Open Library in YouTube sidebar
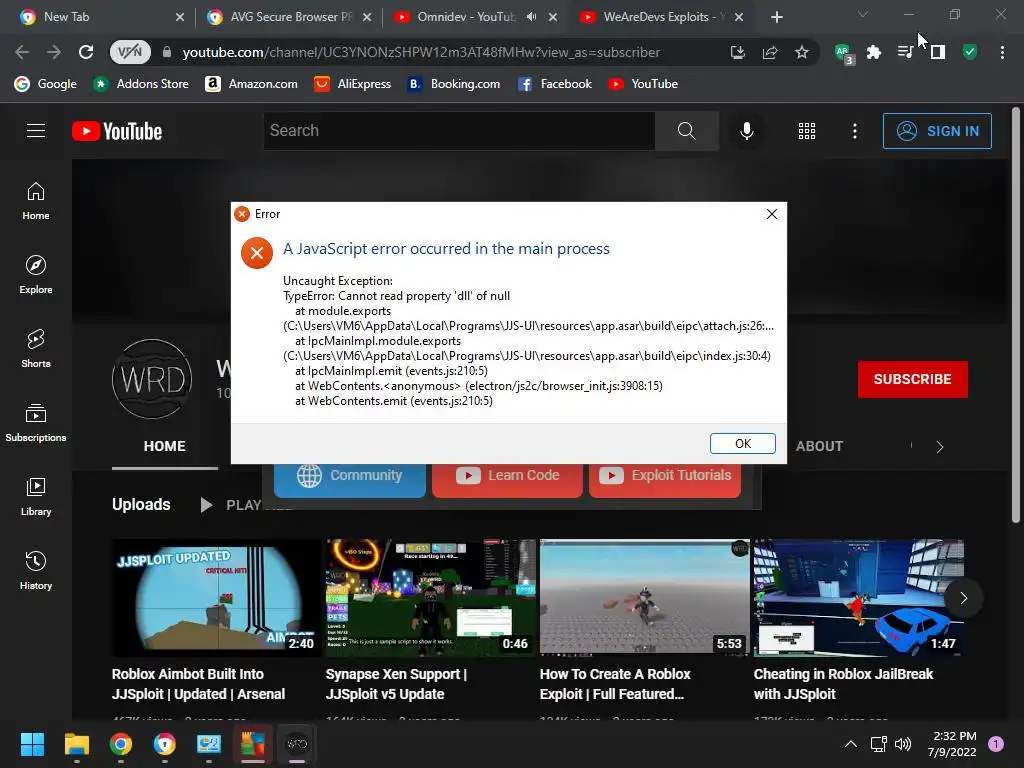The width and height of the screenshot is (1024, 768). click(x=36, y=497)
